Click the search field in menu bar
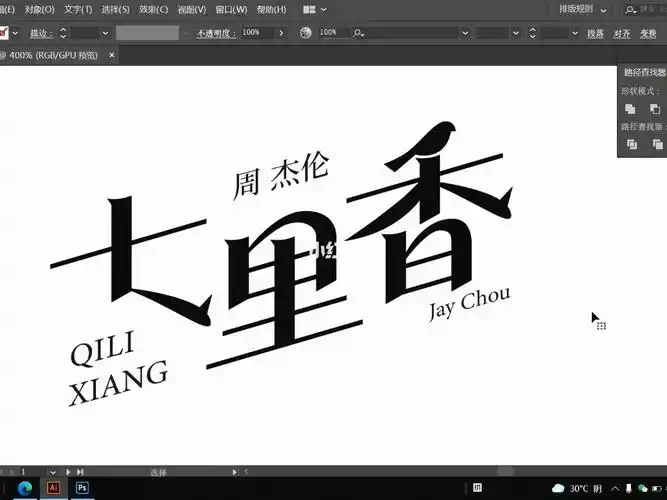The width and height of the screenshot is (667, 500). tap(644, 9)
